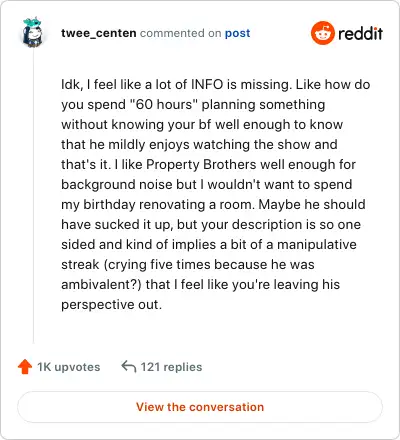Click the word "ambivalent?)" in the comment
Viewport: 400px width, 440px height.
pyautogui.click(x=101, y=284)
